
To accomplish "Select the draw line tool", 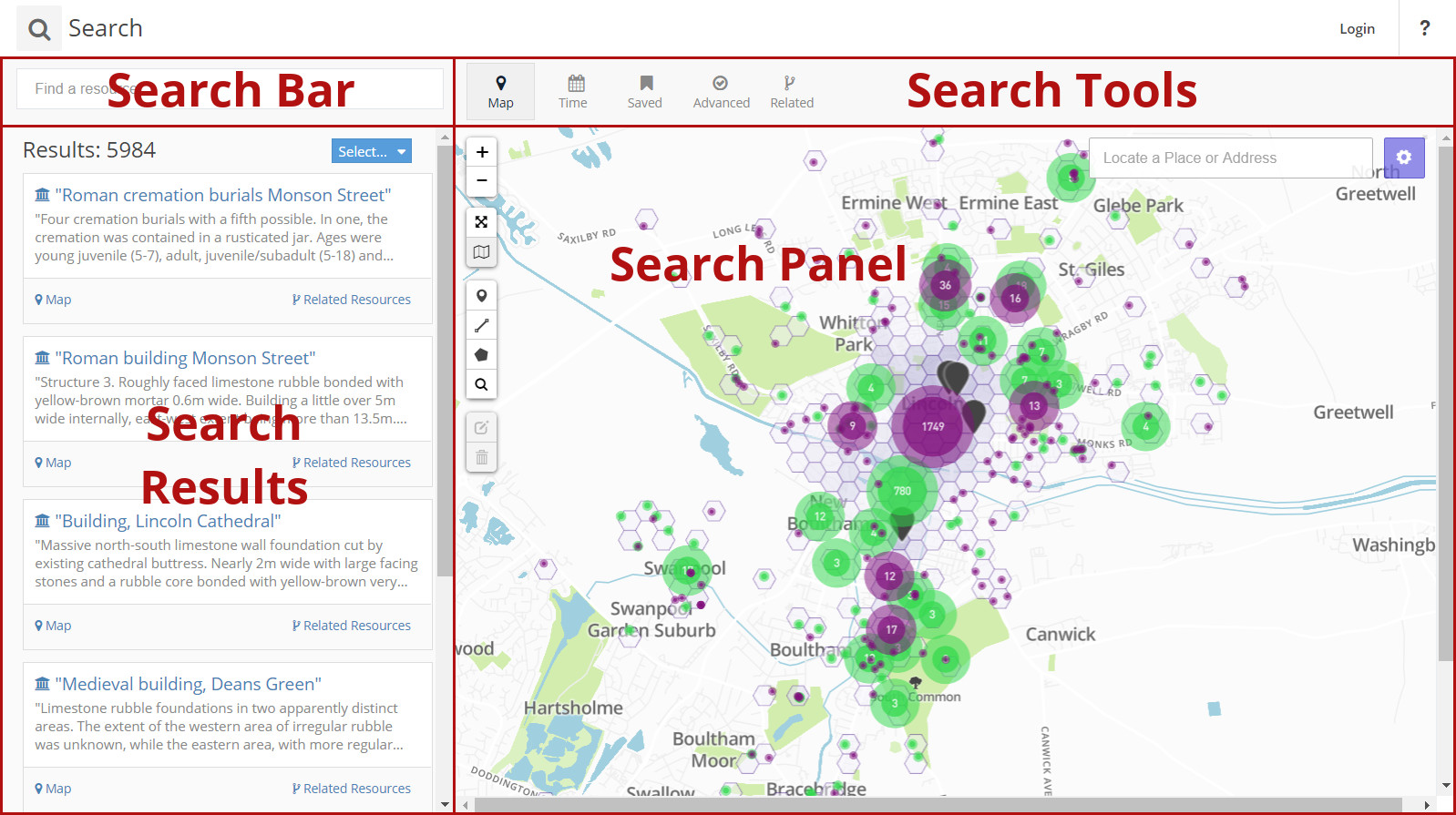I will click(x=482, y=325).
